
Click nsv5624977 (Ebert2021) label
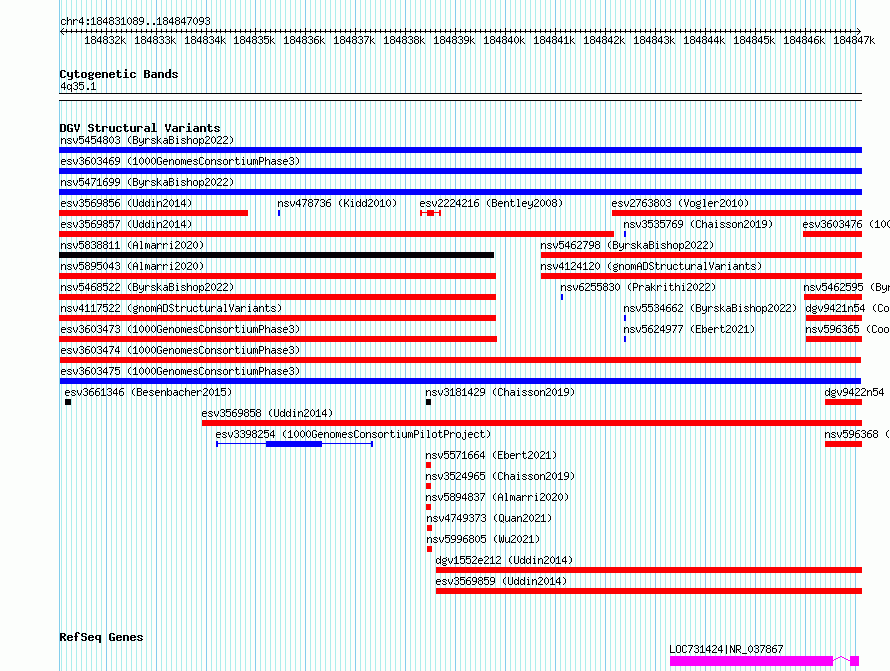tap(689, 329)
